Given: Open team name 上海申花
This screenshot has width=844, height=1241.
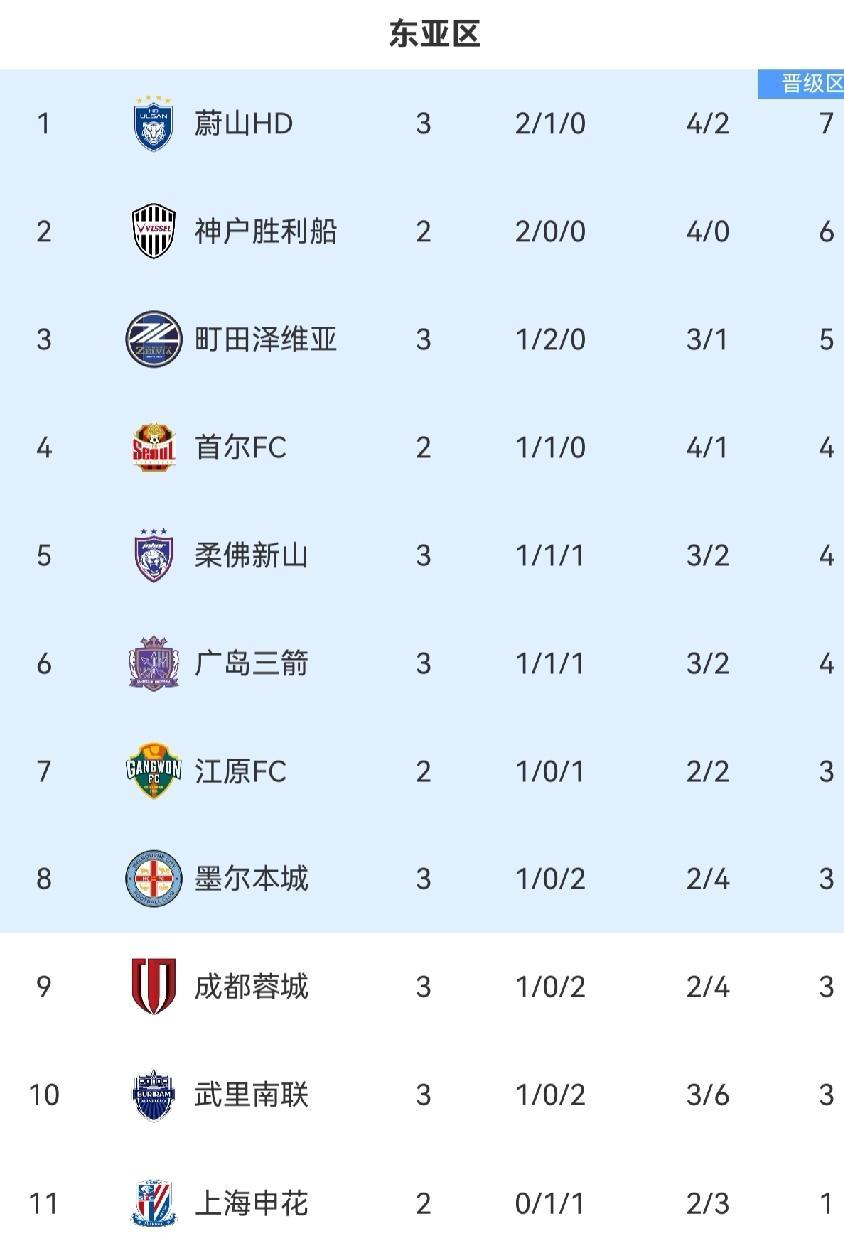Looking at the screenshot, I should coord(251,1204).
